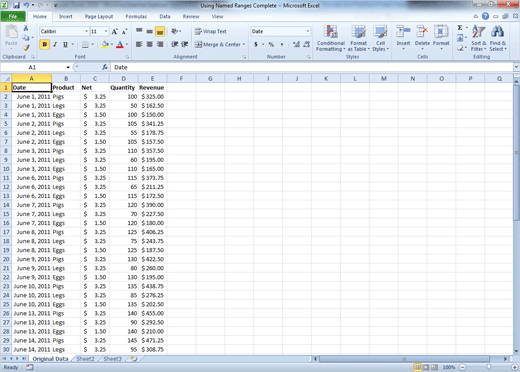Click the Cut scissors icon
Image resolution: width=520 pixels, height=372 pixels.
(26, 28)
